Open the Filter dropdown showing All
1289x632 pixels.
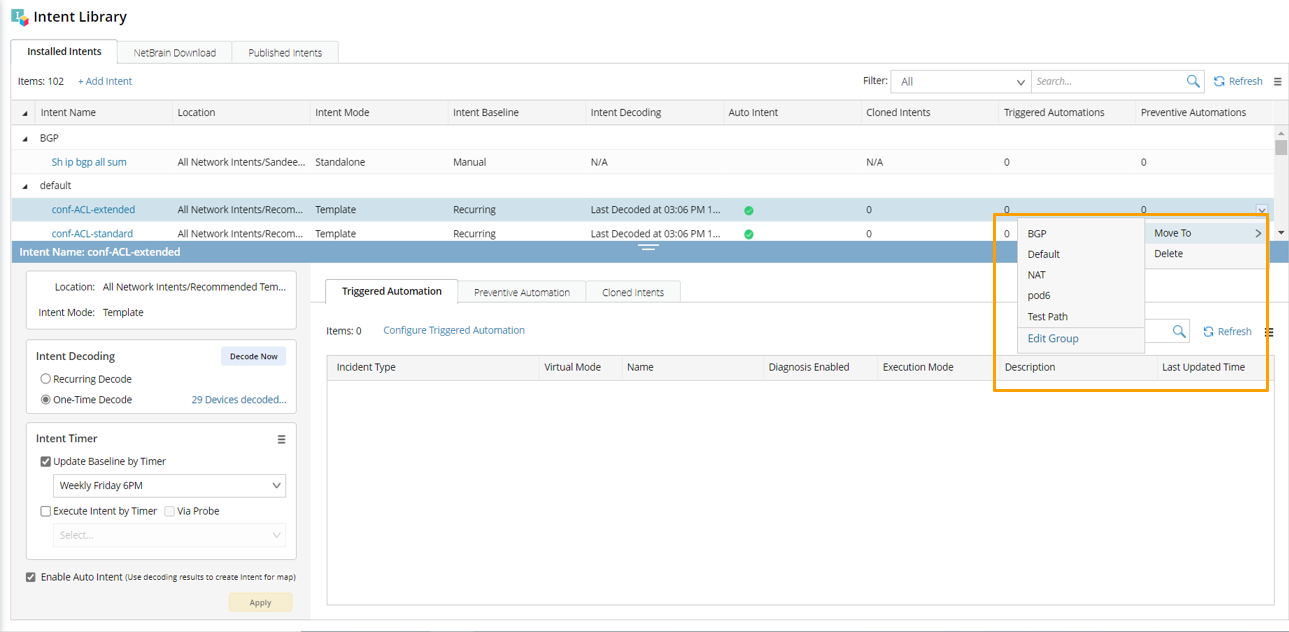coord(961,82)
